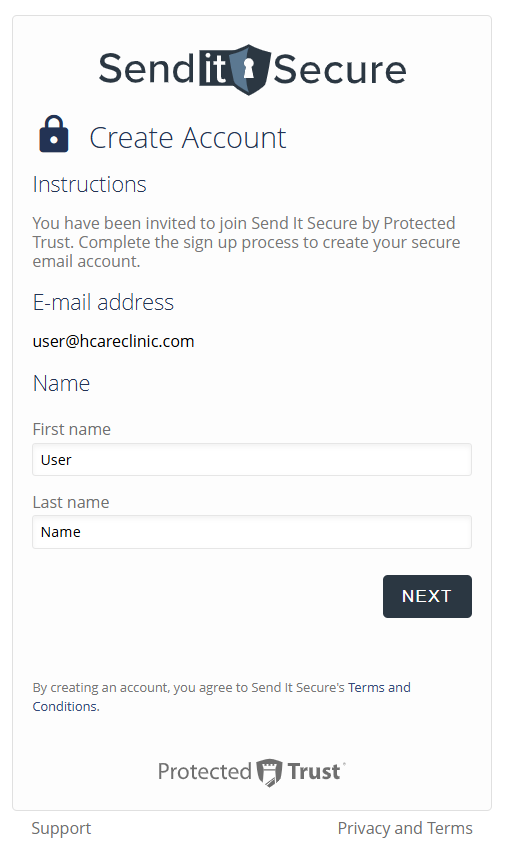Click the E-mail address heading
This screenshot has width=507, height=855.
point(103,302)
